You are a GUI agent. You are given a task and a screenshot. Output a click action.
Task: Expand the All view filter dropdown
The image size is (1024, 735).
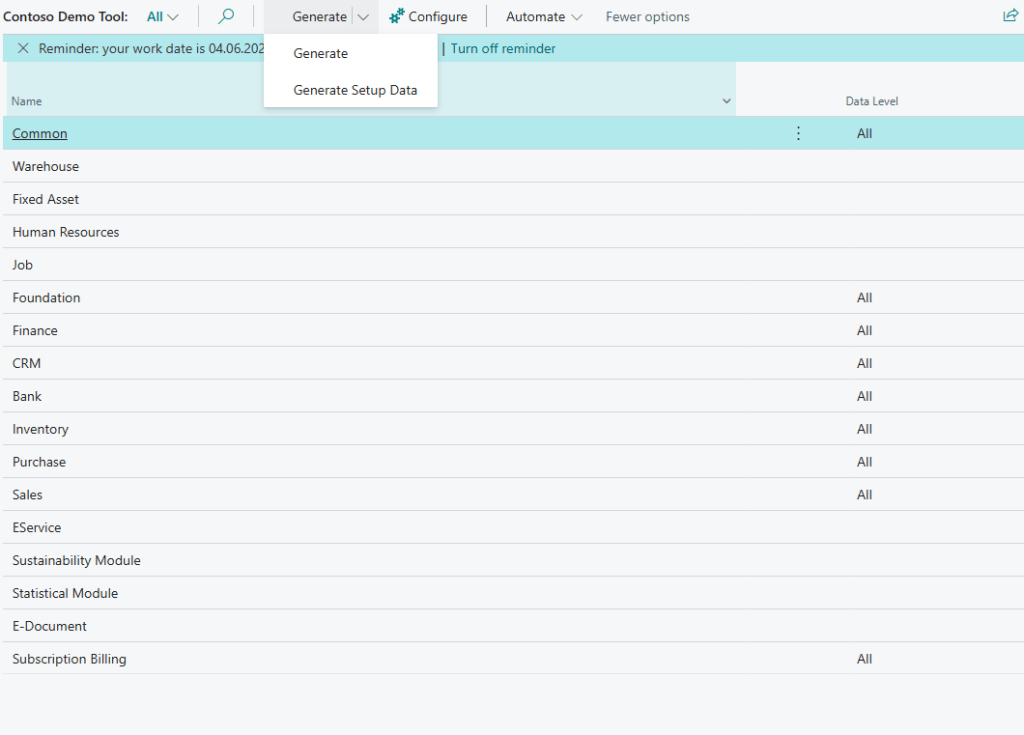coord(162,16)
